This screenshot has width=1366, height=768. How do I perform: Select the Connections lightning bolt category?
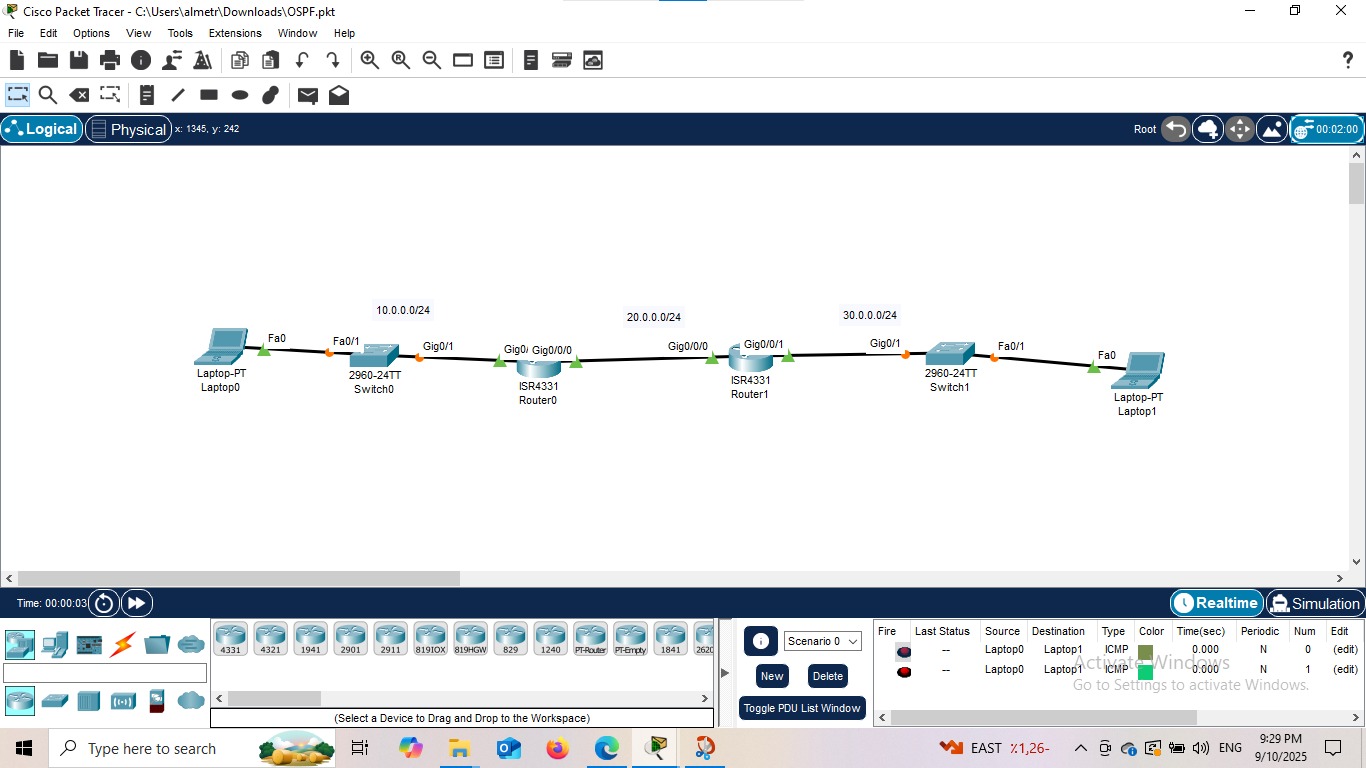123,644
